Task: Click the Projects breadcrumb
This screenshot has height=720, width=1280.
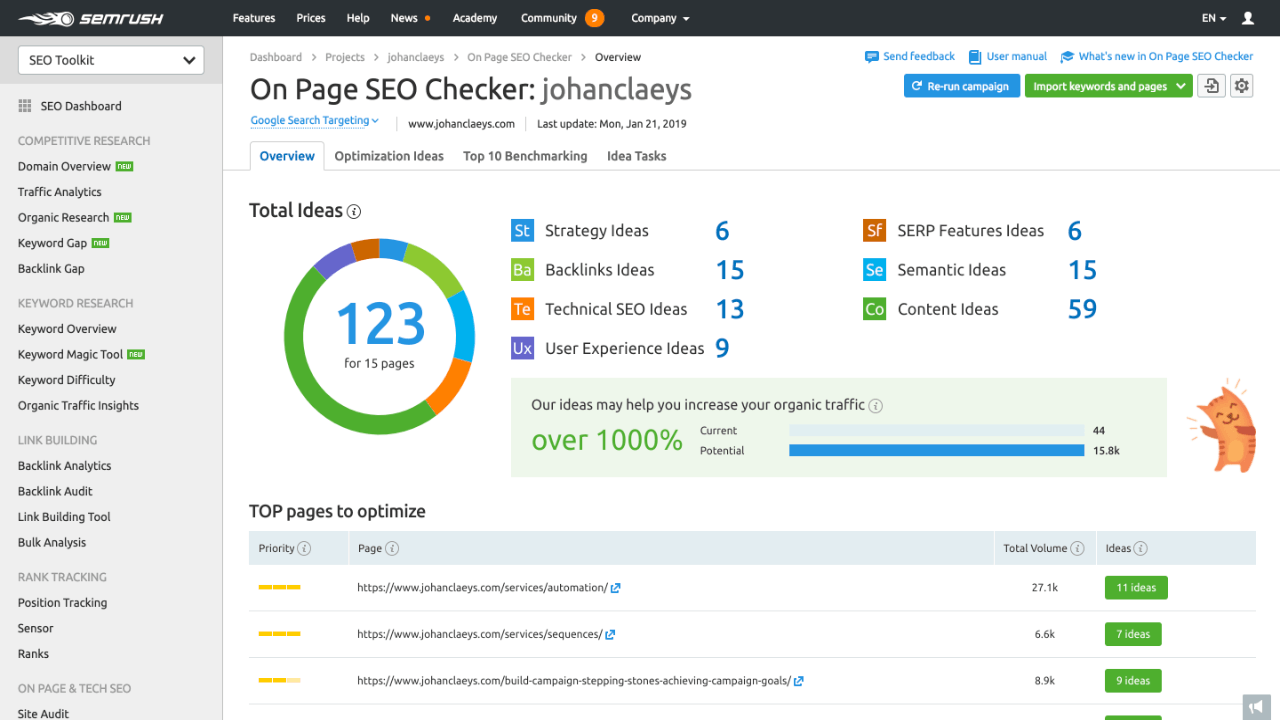Action: [x=345, y=58]
